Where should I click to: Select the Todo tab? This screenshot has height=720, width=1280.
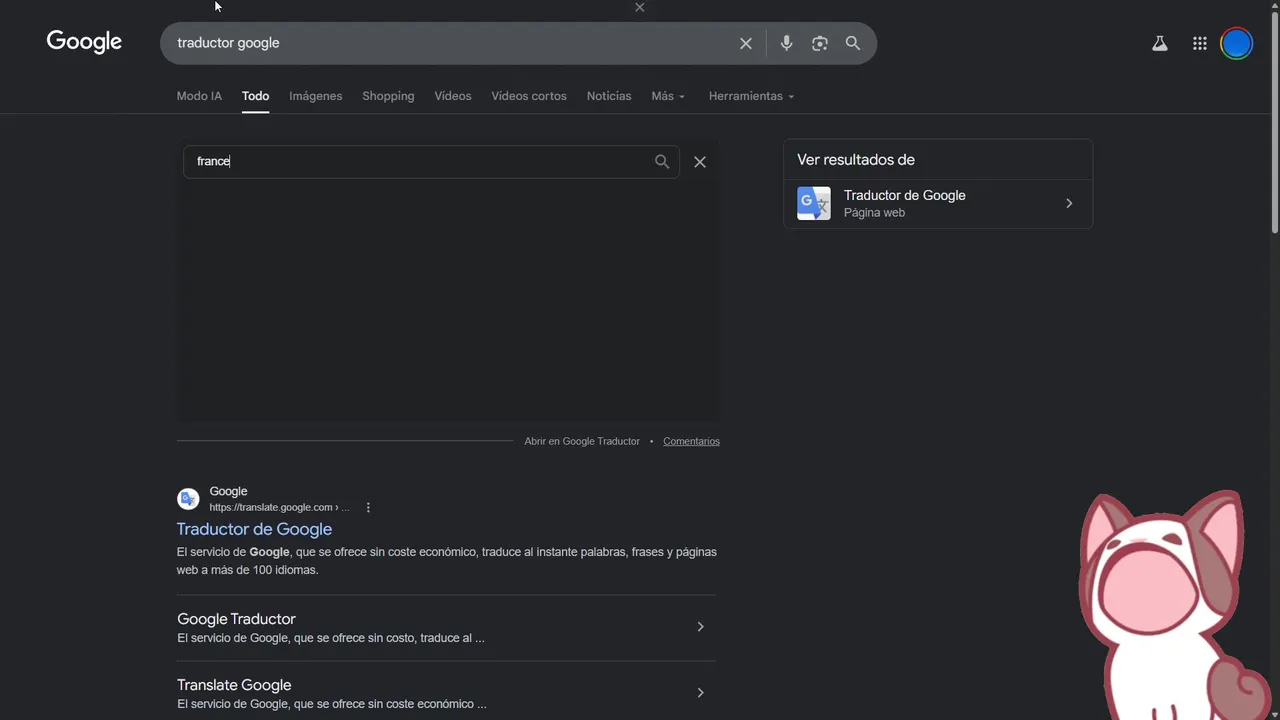[x=255, y=96]
